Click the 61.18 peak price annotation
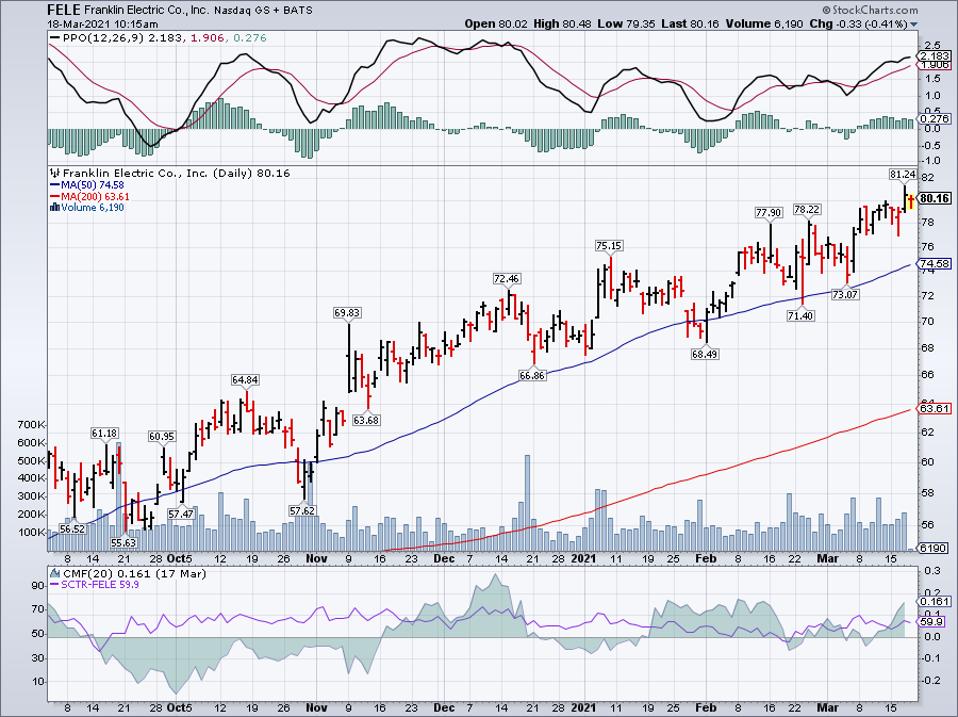This screenshot has width=958, height=717. tap(104, 434)
